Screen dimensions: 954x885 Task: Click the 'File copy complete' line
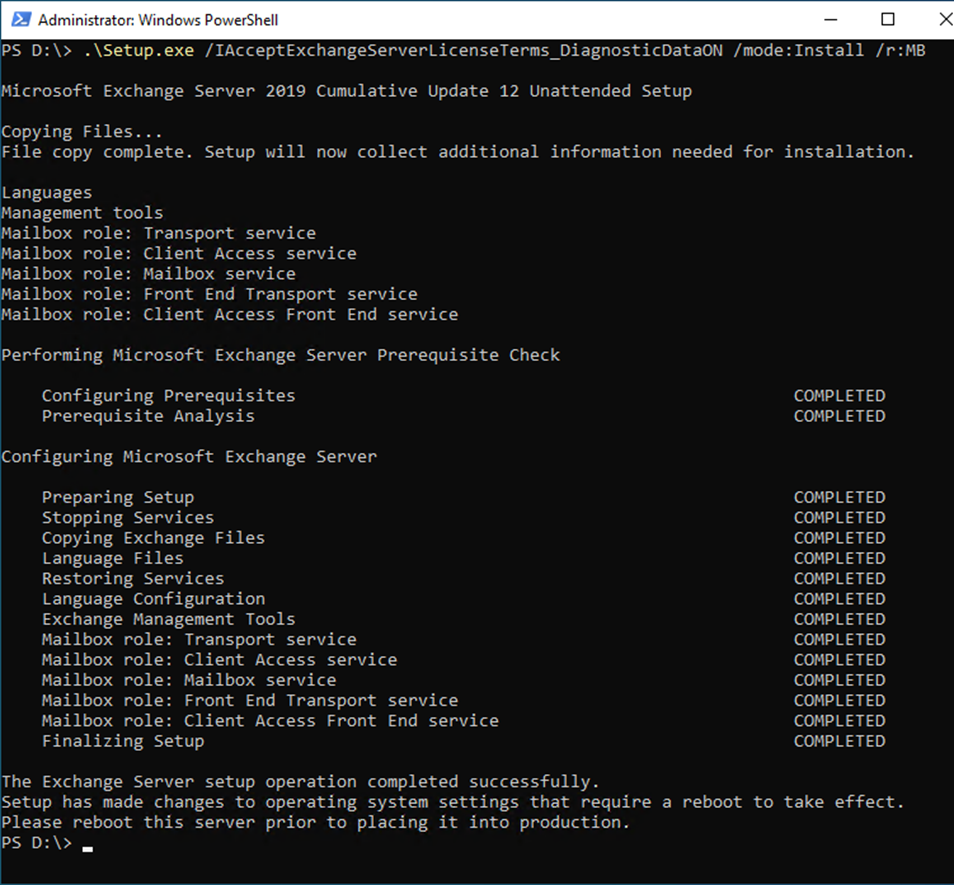[x=458, y=152]
